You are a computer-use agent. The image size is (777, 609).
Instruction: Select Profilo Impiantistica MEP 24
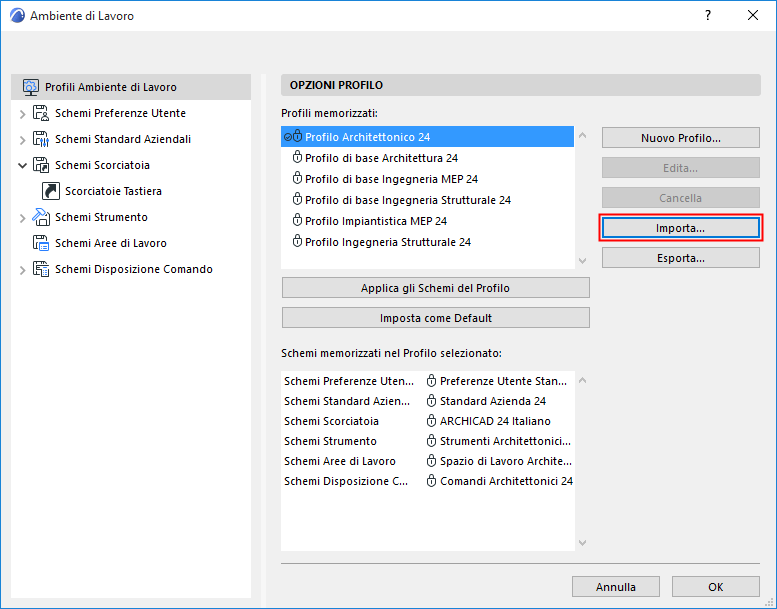(x=427, y=221)
